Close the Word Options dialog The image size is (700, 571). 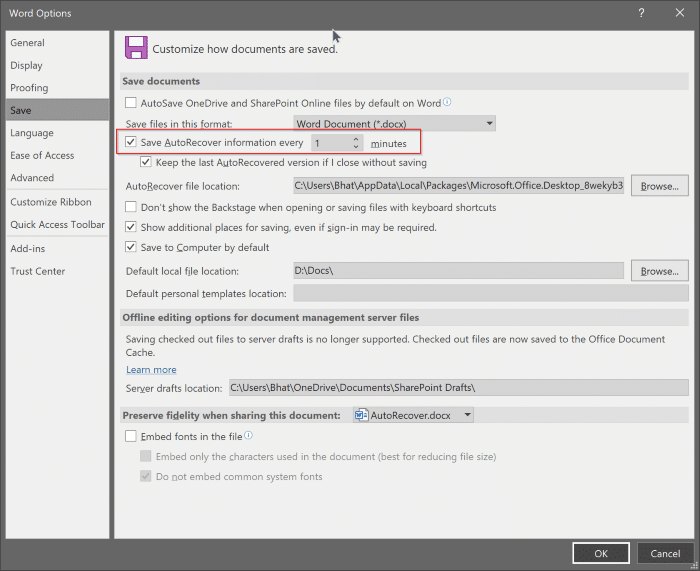(x=679, y=13)
